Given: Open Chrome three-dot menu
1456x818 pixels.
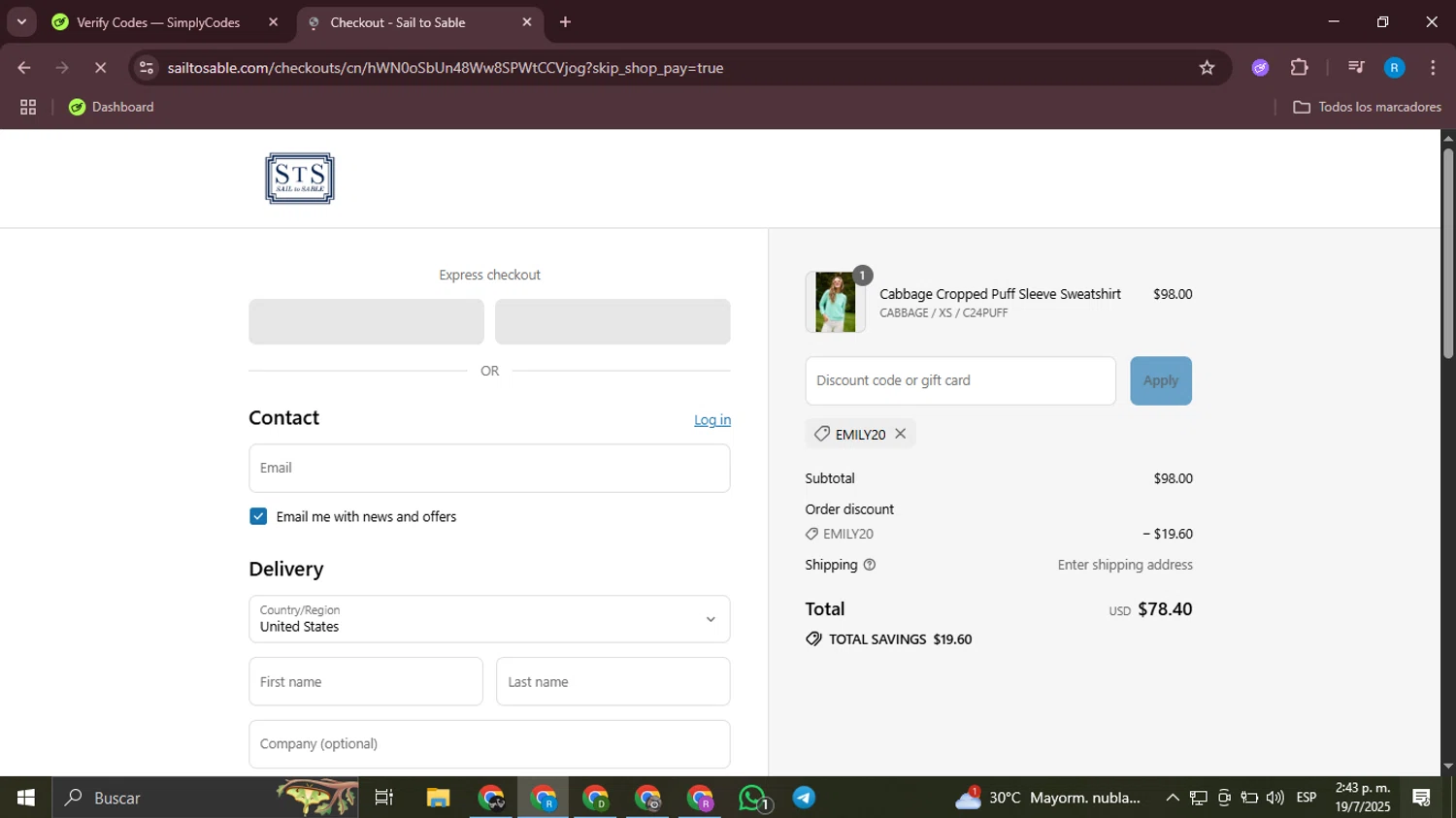Looking at the screenshot, I should (1433, 68).
